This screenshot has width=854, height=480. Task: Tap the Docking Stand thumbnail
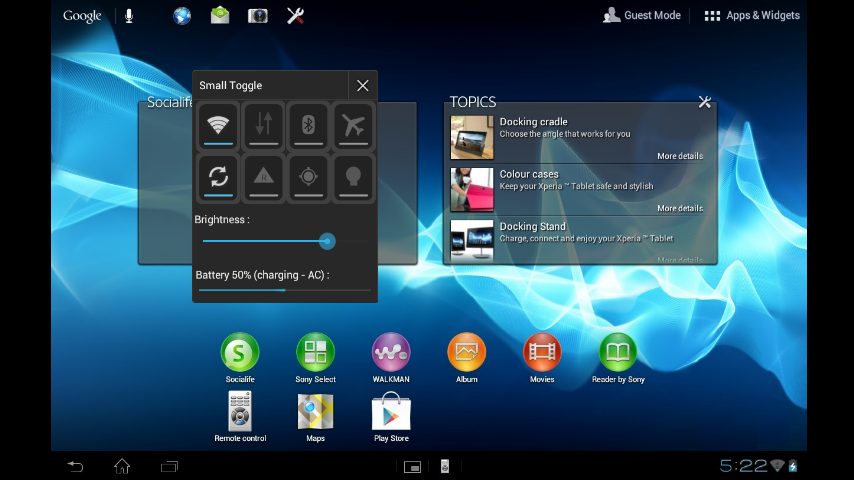pyautogui.click(x=471, y=240)
